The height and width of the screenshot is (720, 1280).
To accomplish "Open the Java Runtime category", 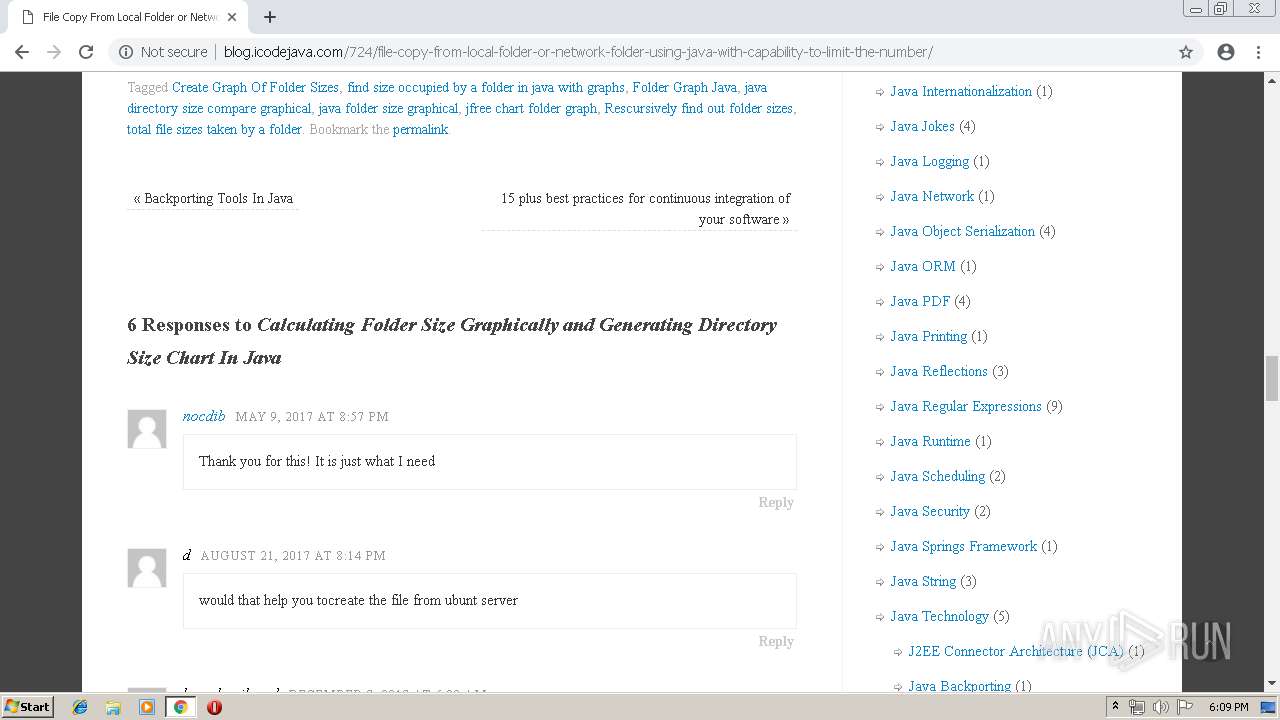I will (x=930, y=441).
